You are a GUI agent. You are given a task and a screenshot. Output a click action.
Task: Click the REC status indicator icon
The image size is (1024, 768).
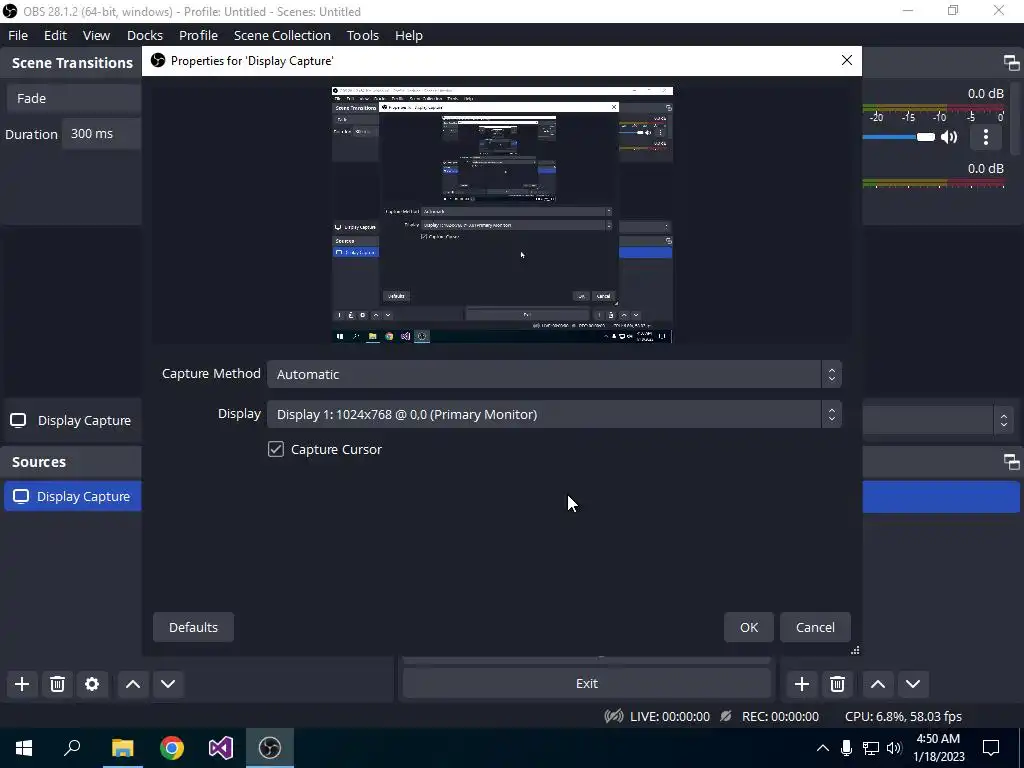[x=725, y=716]
